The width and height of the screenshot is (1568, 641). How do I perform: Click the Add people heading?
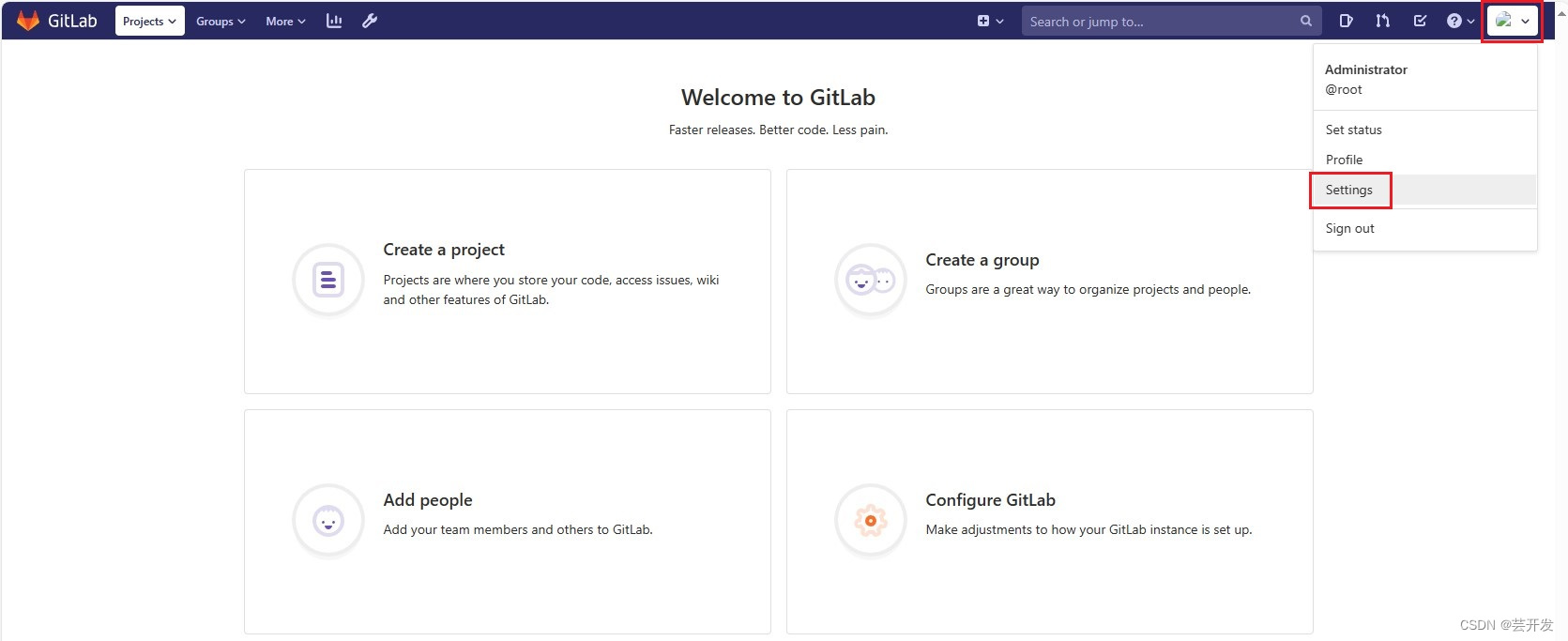point(428,500)
